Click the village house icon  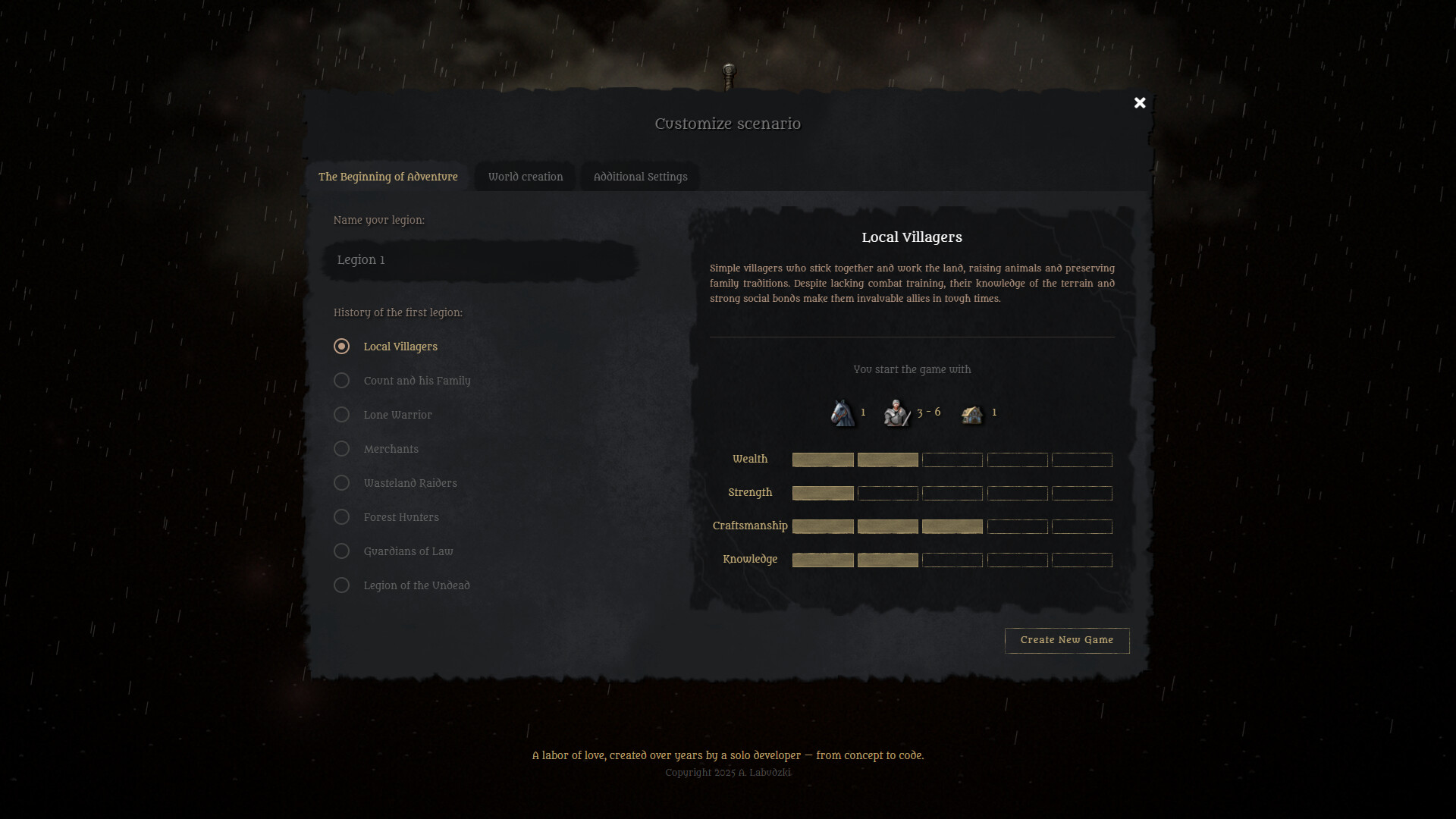click(971, 414)
